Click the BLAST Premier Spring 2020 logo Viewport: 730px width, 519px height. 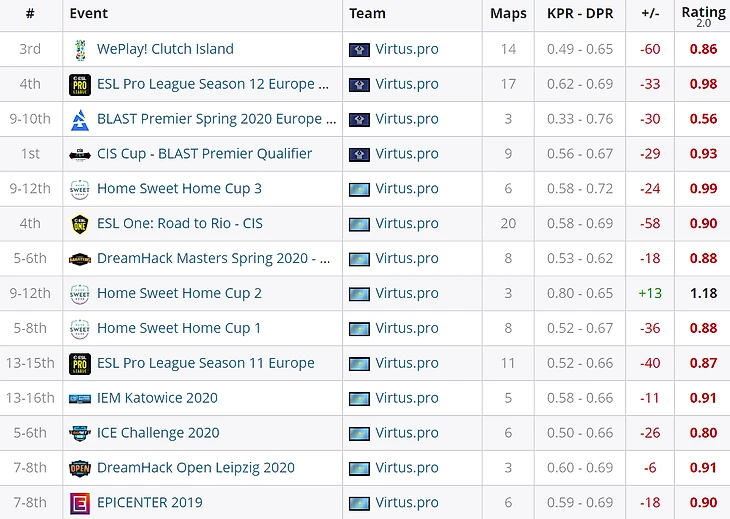[80, 119]
